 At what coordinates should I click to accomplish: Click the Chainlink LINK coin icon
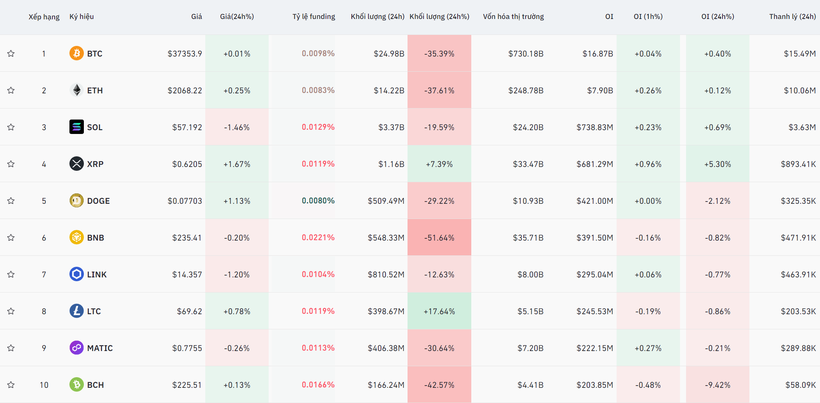point(76,274)
